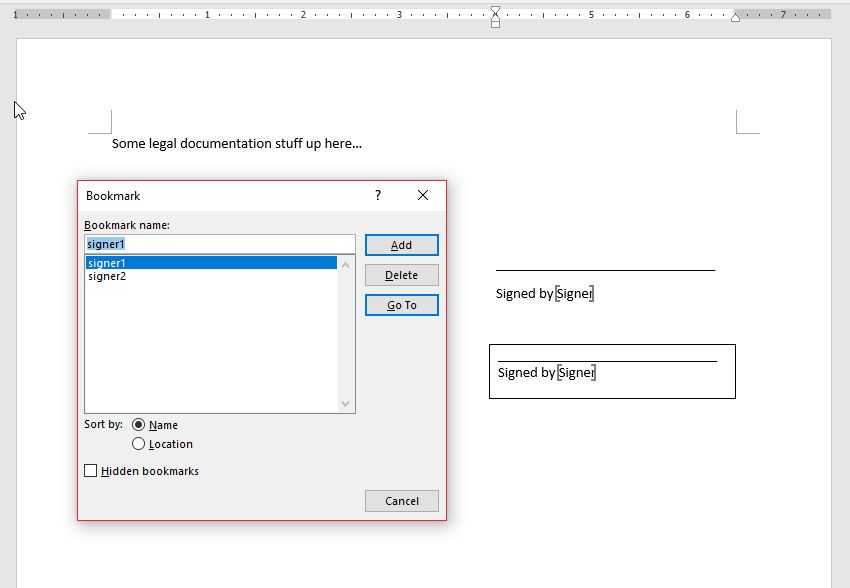Screen dimensions: 850x588
Task: Click the bookmark list scroll up arrow
Action: 346,264
